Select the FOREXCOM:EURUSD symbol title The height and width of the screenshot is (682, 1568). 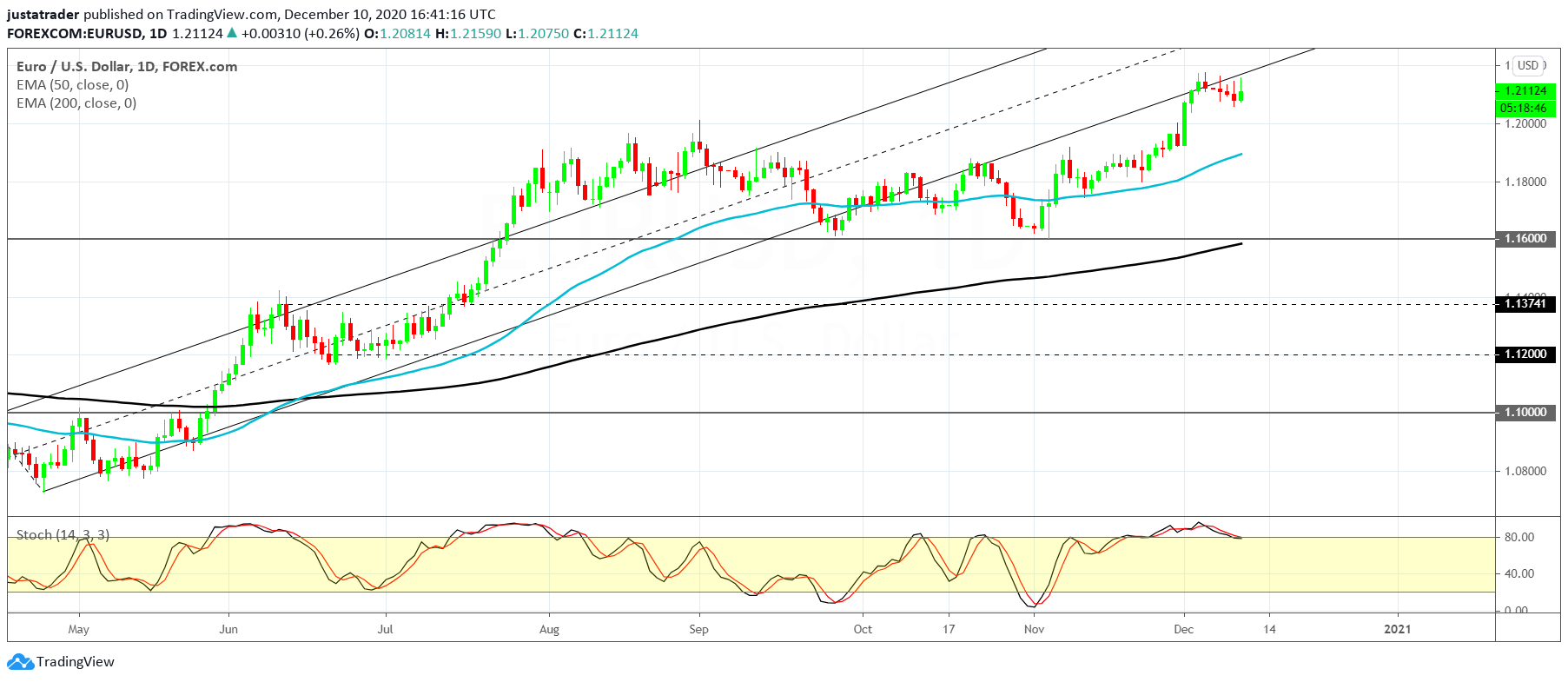point(76,33)
